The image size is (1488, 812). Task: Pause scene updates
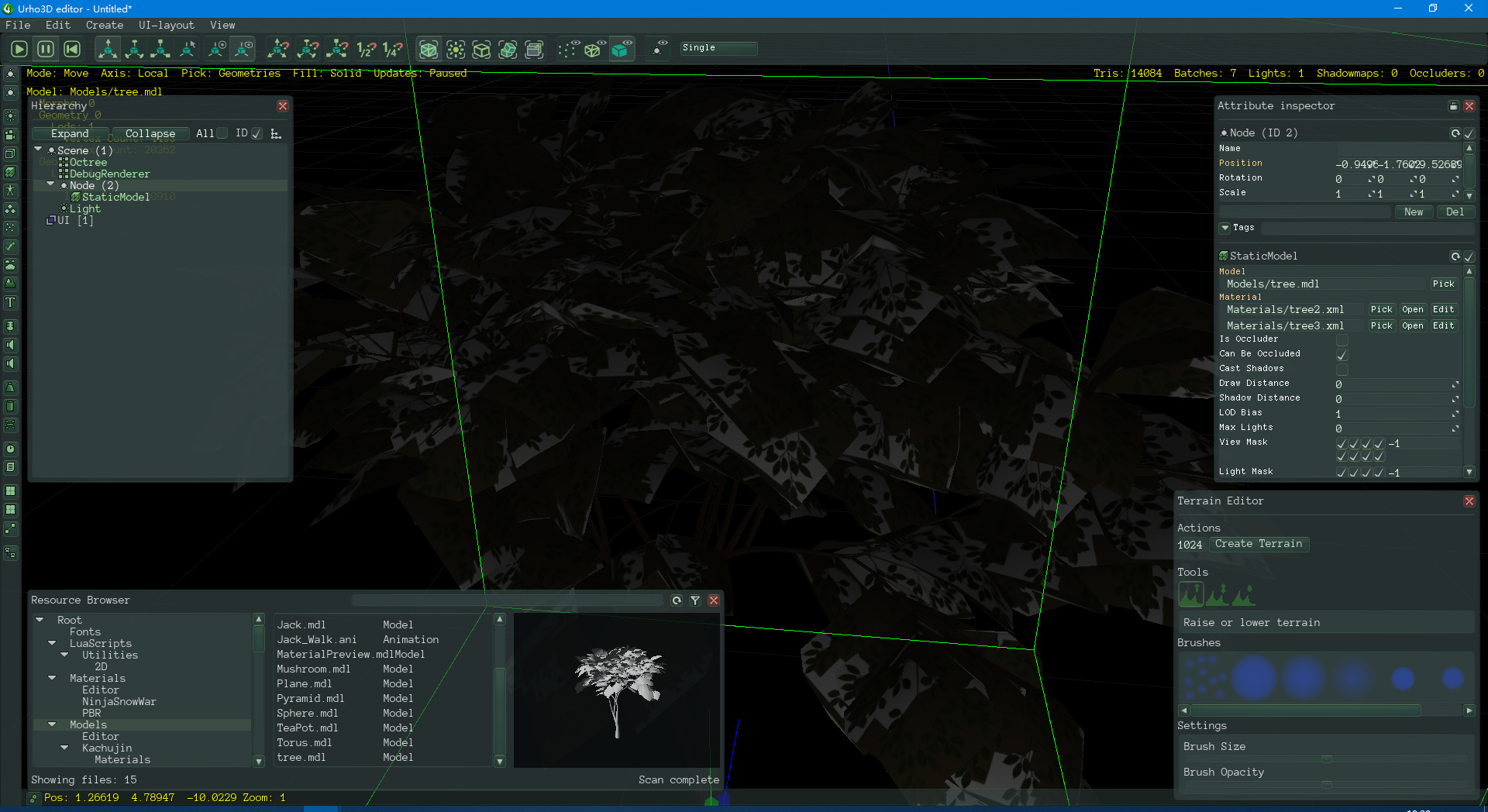[x=46, y=50]
